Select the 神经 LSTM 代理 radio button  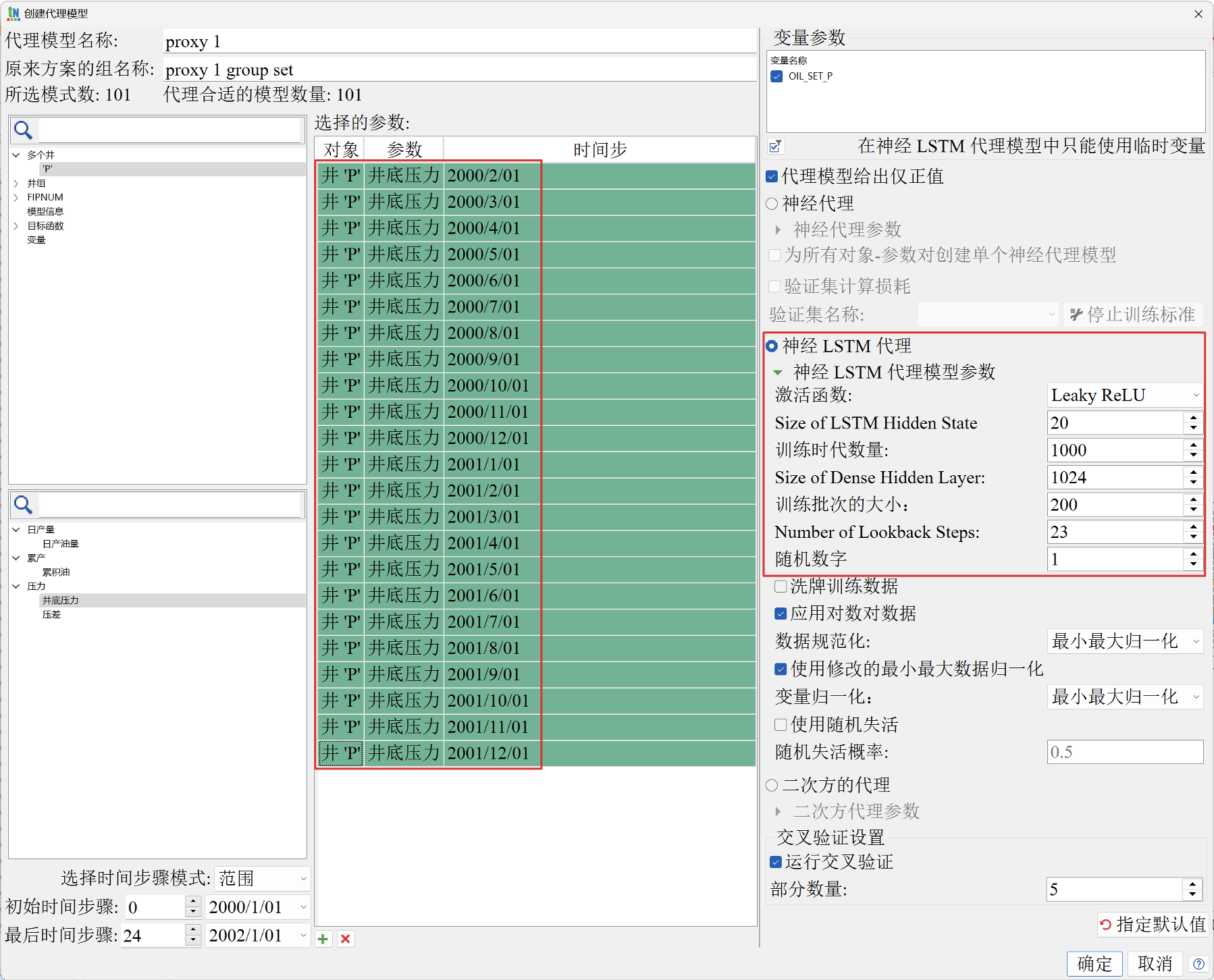click(772, 346)
